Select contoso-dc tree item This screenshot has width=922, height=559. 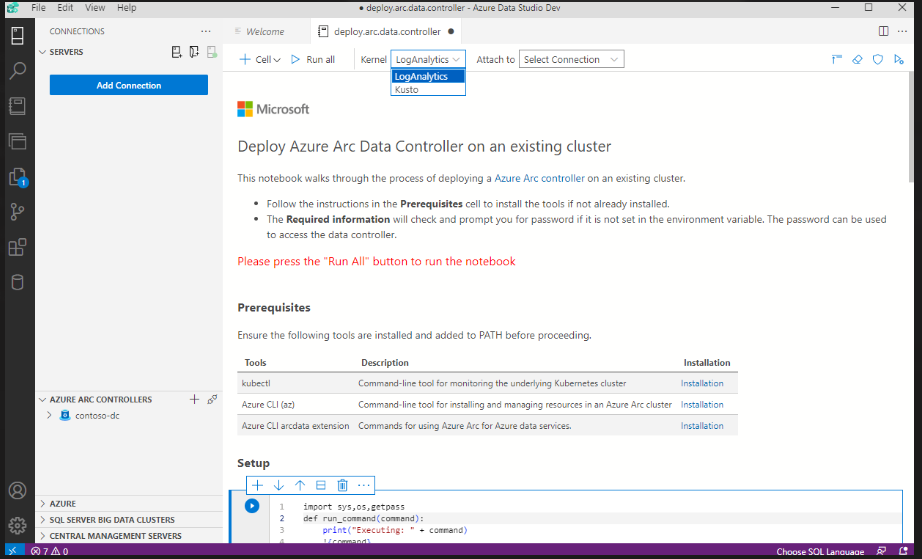coord(128,416)
